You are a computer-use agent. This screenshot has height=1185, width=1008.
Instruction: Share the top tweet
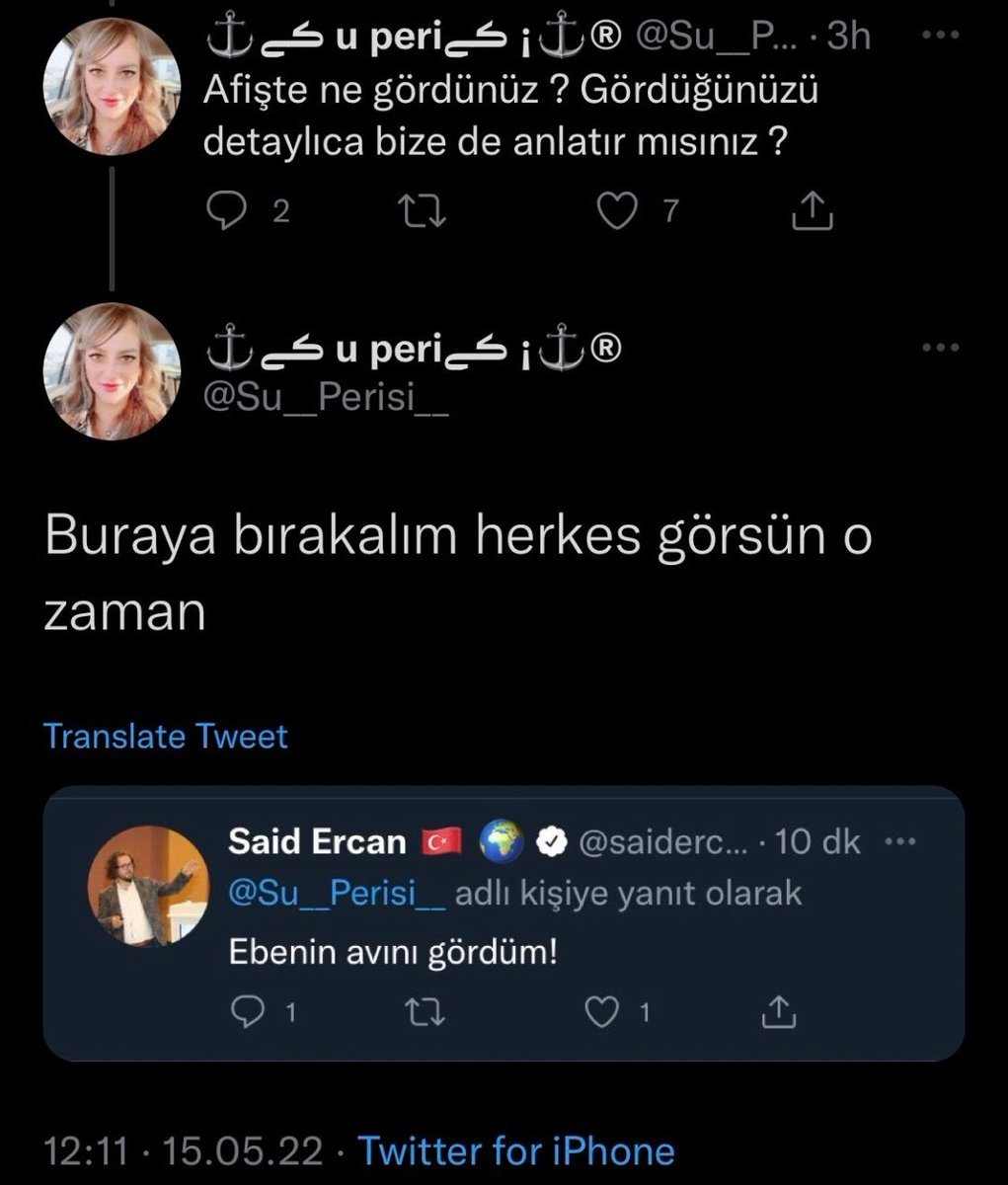tap(814, 210)
